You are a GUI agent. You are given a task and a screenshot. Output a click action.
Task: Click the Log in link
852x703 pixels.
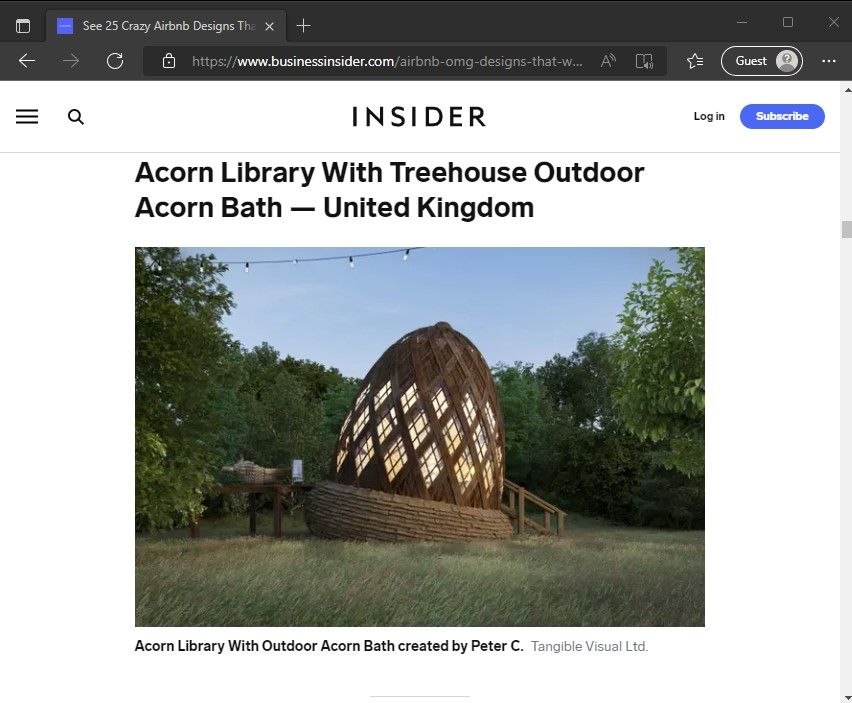(709, 116)
